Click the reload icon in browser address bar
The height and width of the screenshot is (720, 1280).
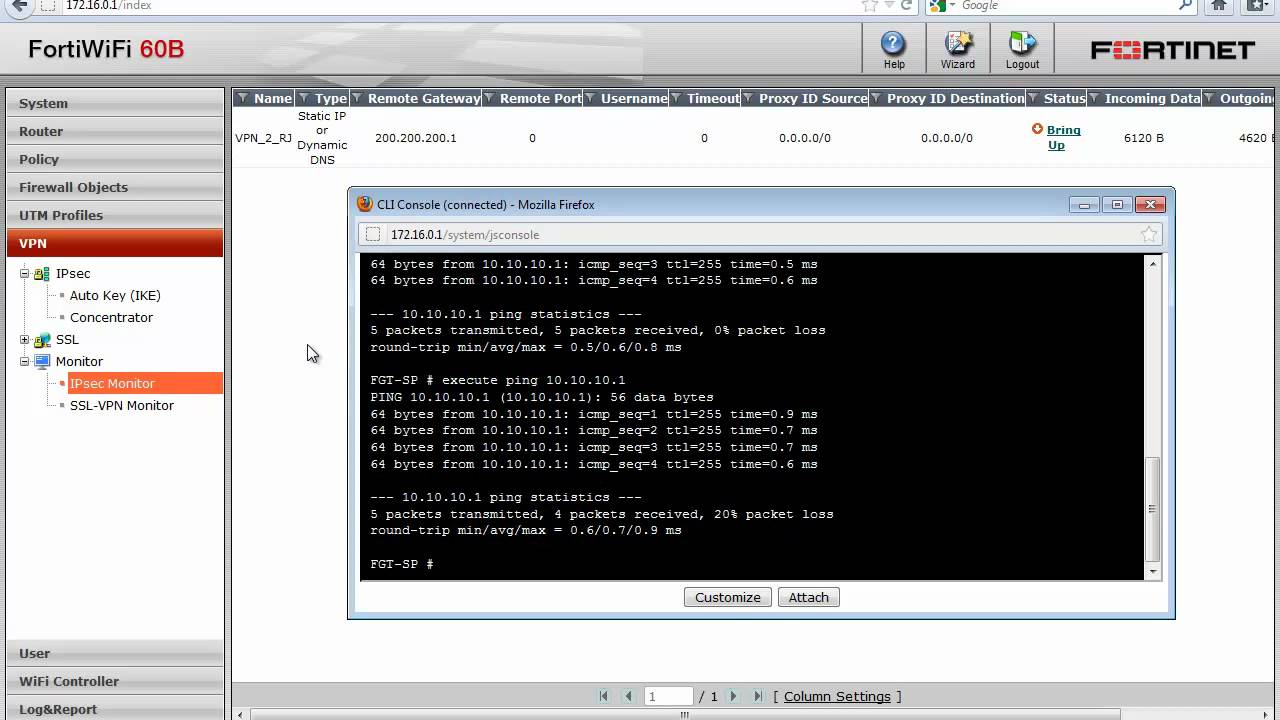pos(907,5)
